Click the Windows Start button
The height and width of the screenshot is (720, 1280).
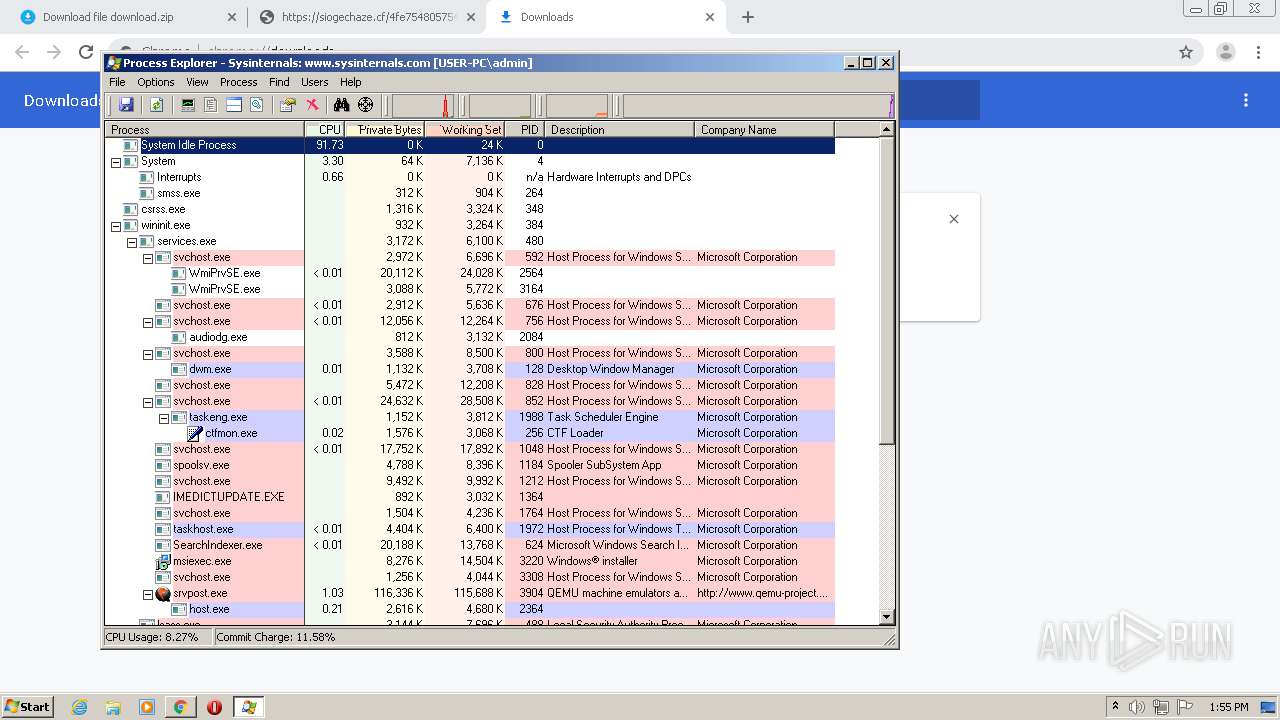tap(28, 706)
